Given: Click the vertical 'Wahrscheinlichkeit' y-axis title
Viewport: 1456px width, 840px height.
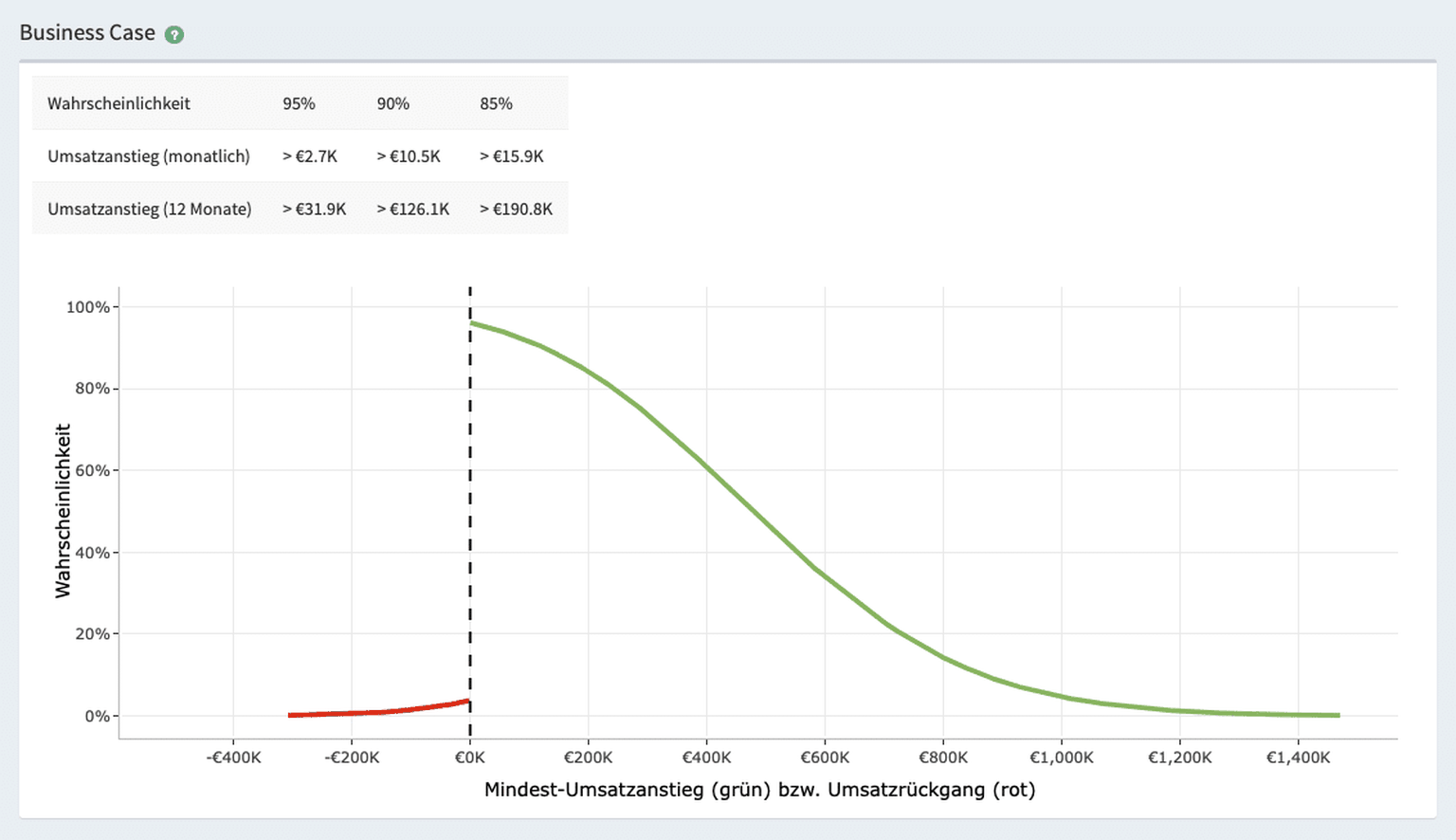Looking at the screenshot, I should 63,511.
